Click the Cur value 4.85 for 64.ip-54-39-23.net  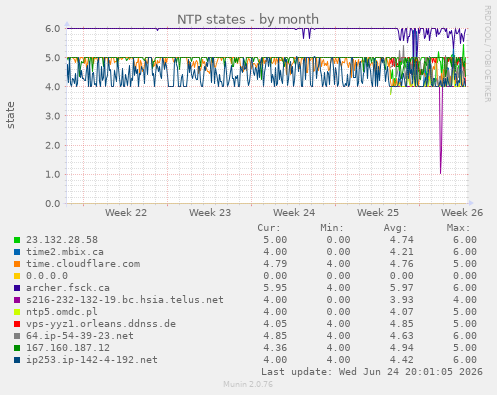(x=275, y=336)
